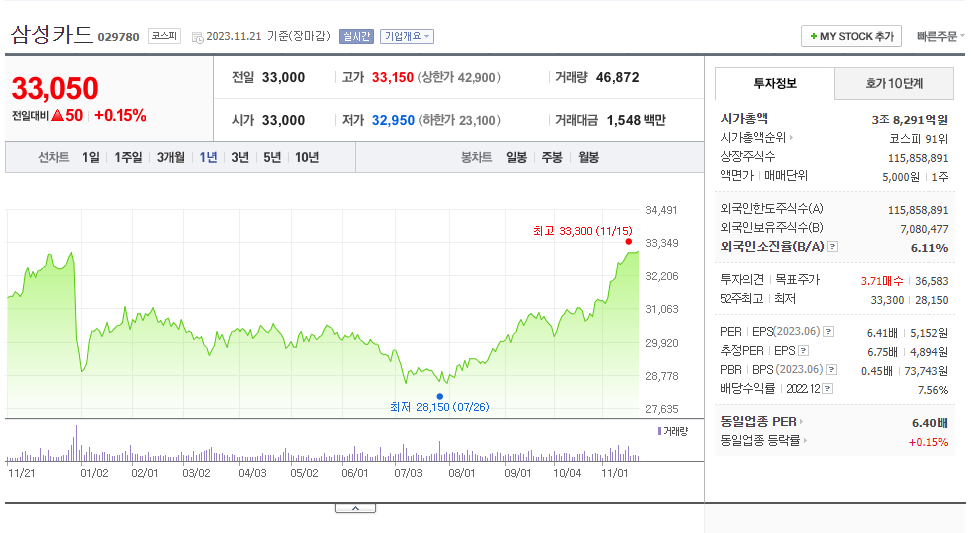Image resolution: width=971 pixels, height=533 pixels.
Task: Open the 기업개요 dropdown
Action: click(x=407, y=37)
